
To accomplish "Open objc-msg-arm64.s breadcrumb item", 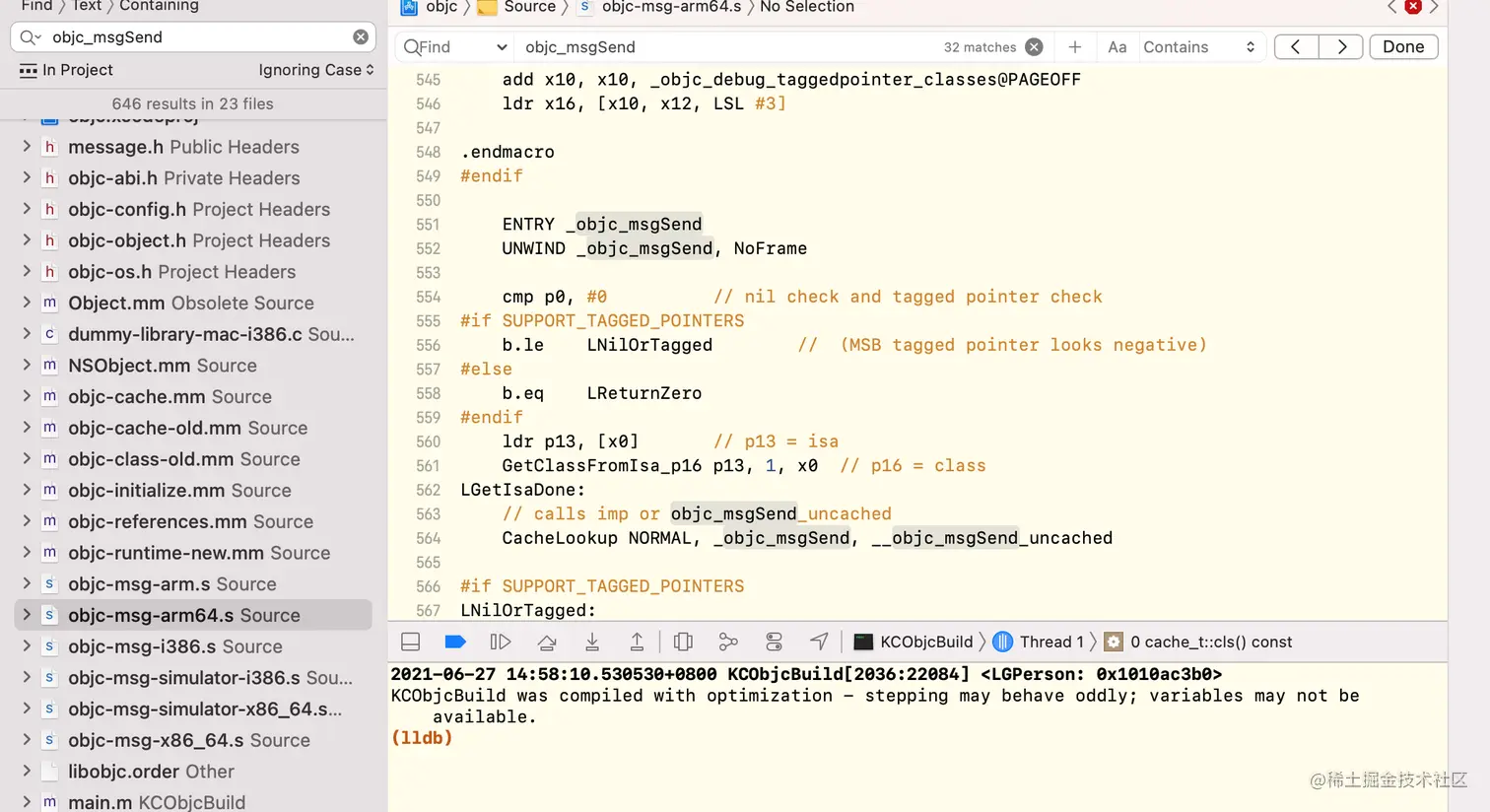I will (x=659, y=7).
